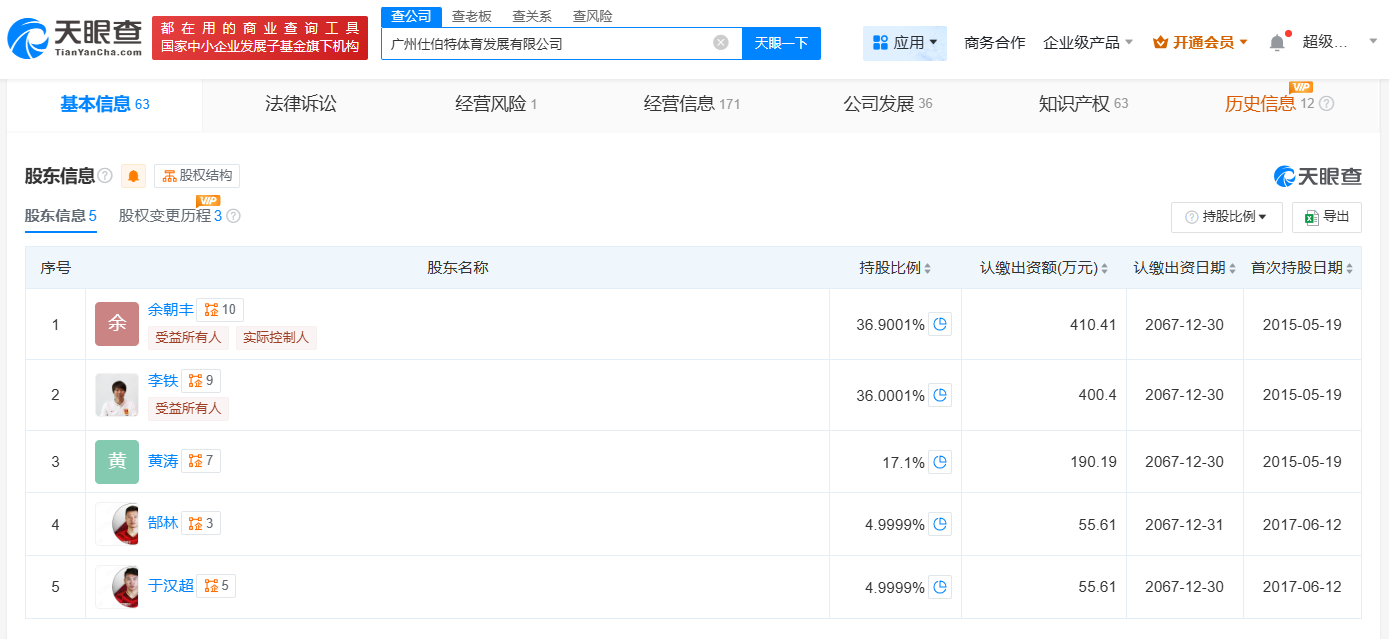The height and width of the screenshot is (639, 1389).
Task: Click the orange bell alert icon beside 股东信息
Action: [134, 176]
